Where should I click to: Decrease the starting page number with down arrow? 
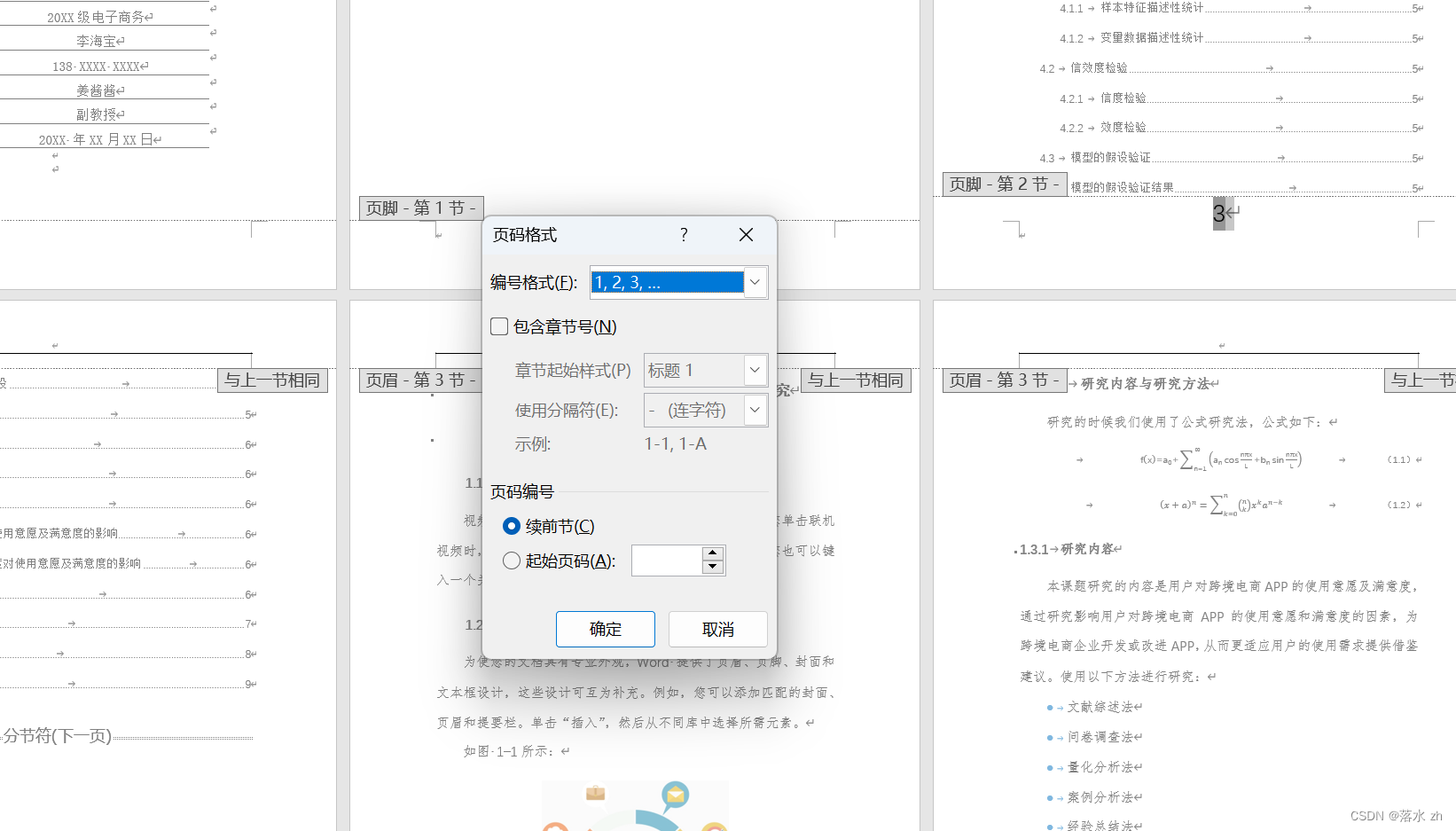point(713,568)
